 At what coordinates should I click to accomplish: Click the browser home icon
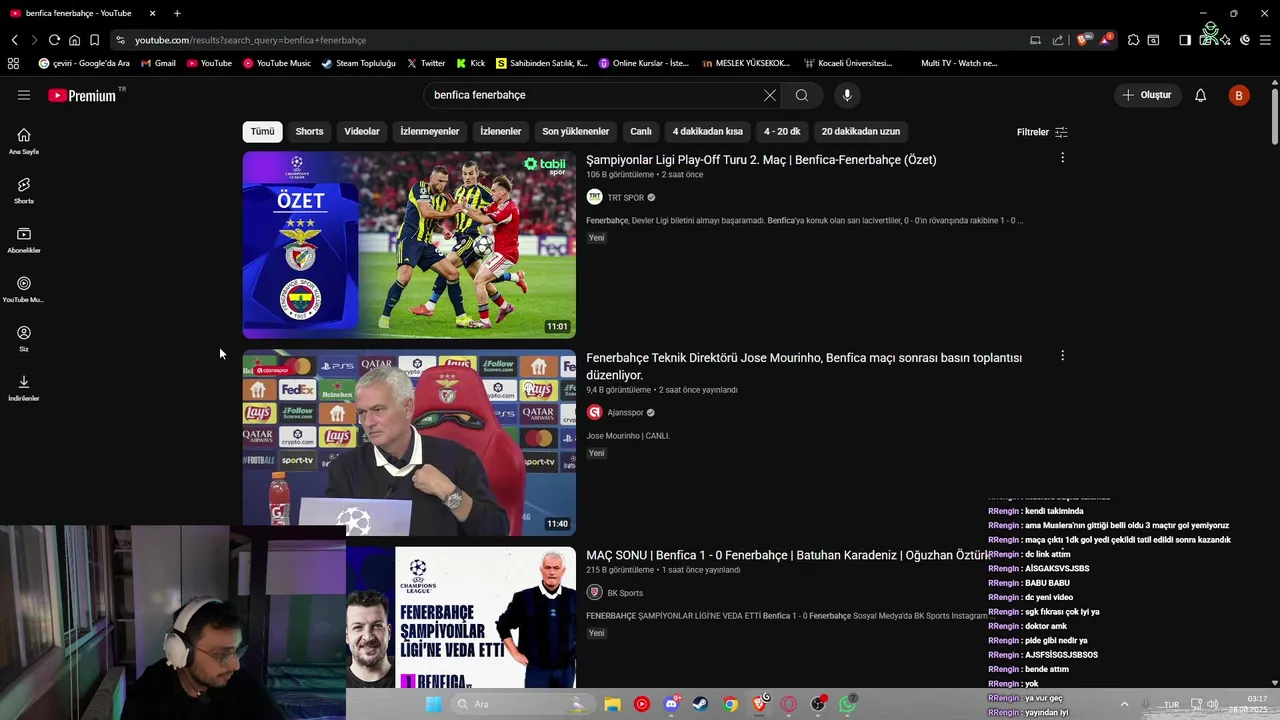[x=74, y=40]
